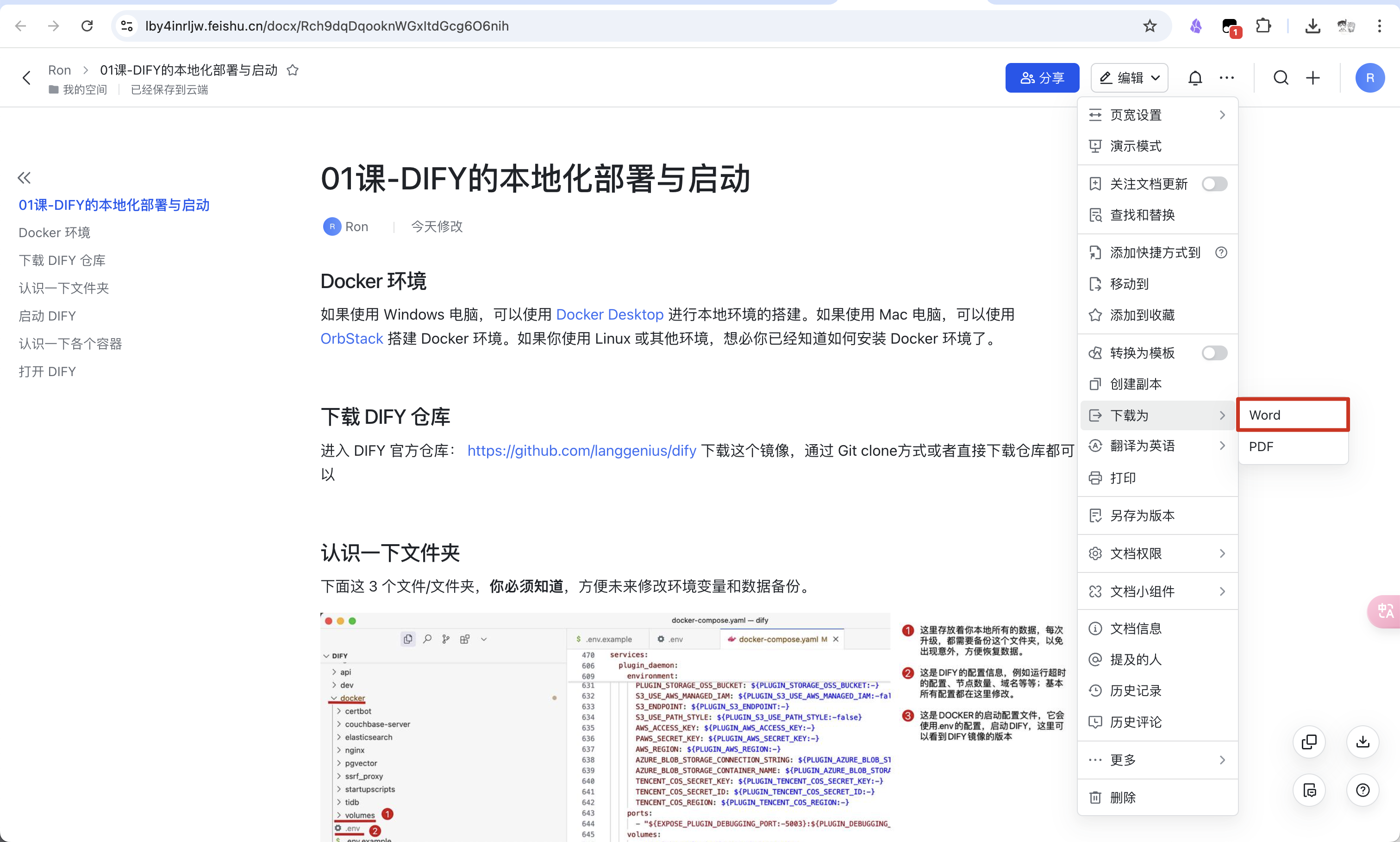The height and width of the screenshot is (842, 1400).
Task: Click the browser back arrow
Action: (x=21, y=26)
